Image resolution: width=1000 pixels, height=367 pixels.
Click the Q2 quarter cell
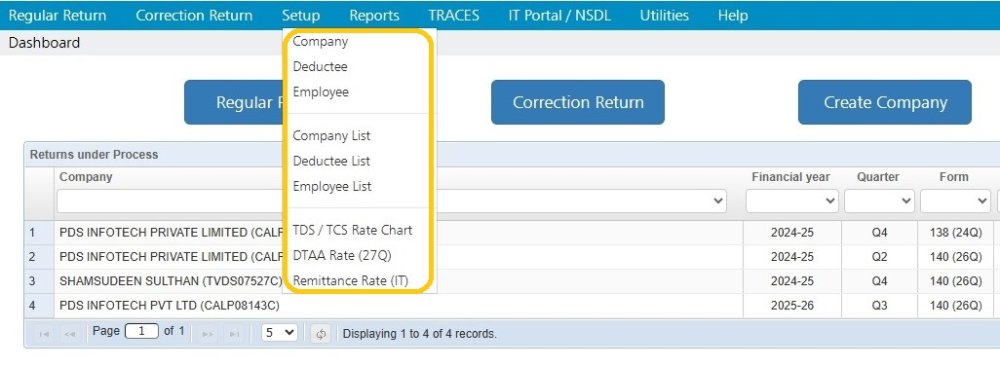coord(879,257)
